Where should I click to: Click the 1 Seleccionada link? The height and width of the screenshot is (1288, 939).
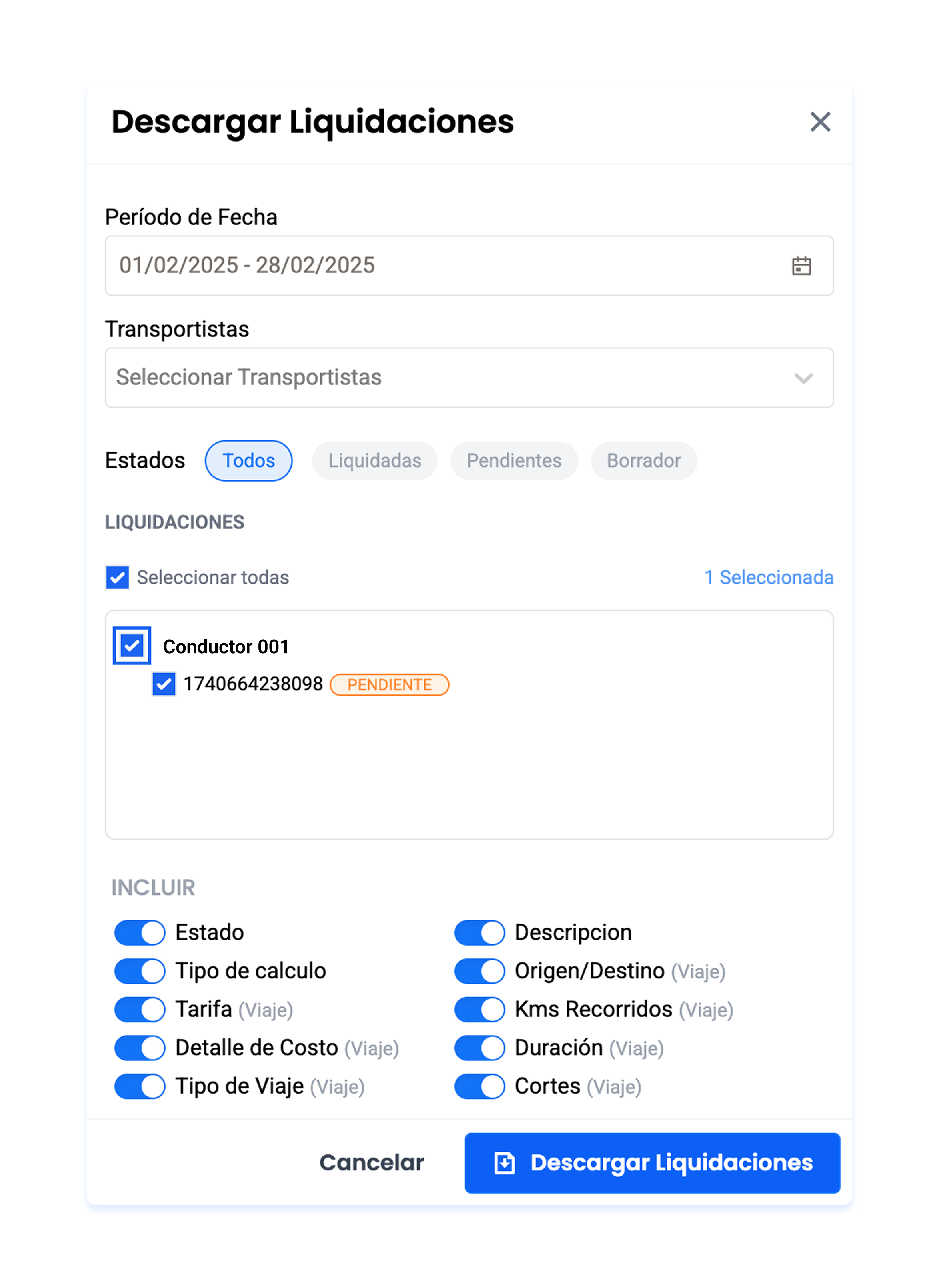coord(769,578)
